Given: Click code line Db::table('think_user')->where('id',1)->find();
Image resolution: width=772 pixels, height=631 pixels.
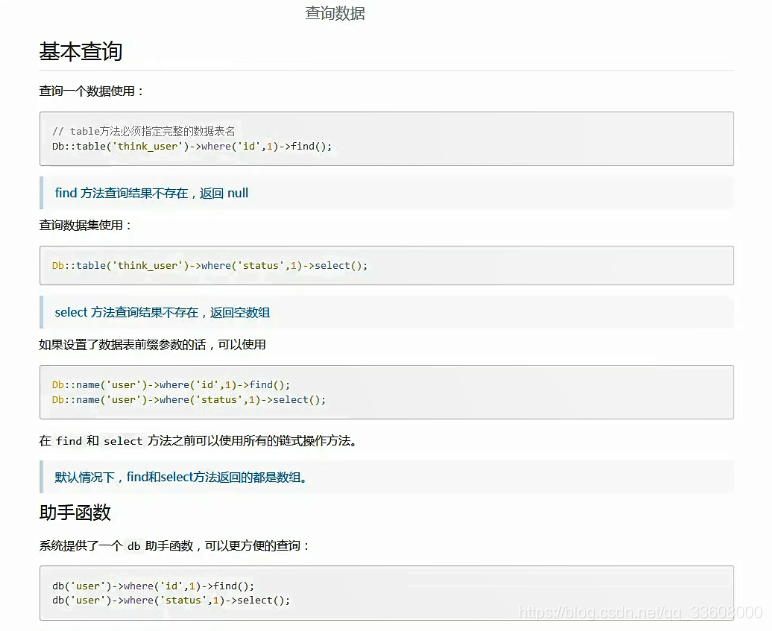Looking at the screenshot, I should click(192, 146).
